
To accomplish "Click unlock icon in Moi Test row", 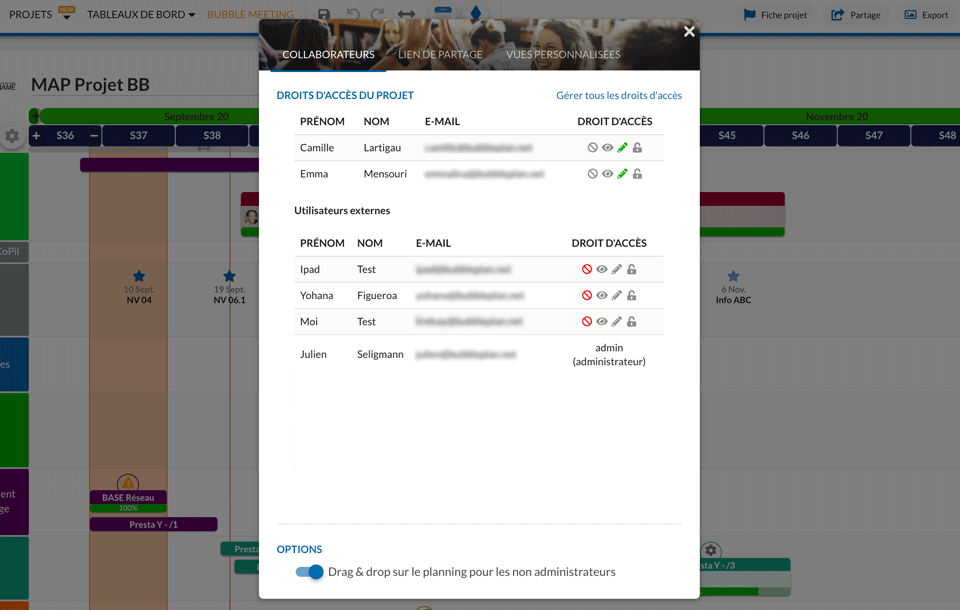I will (x=632, y=322).
